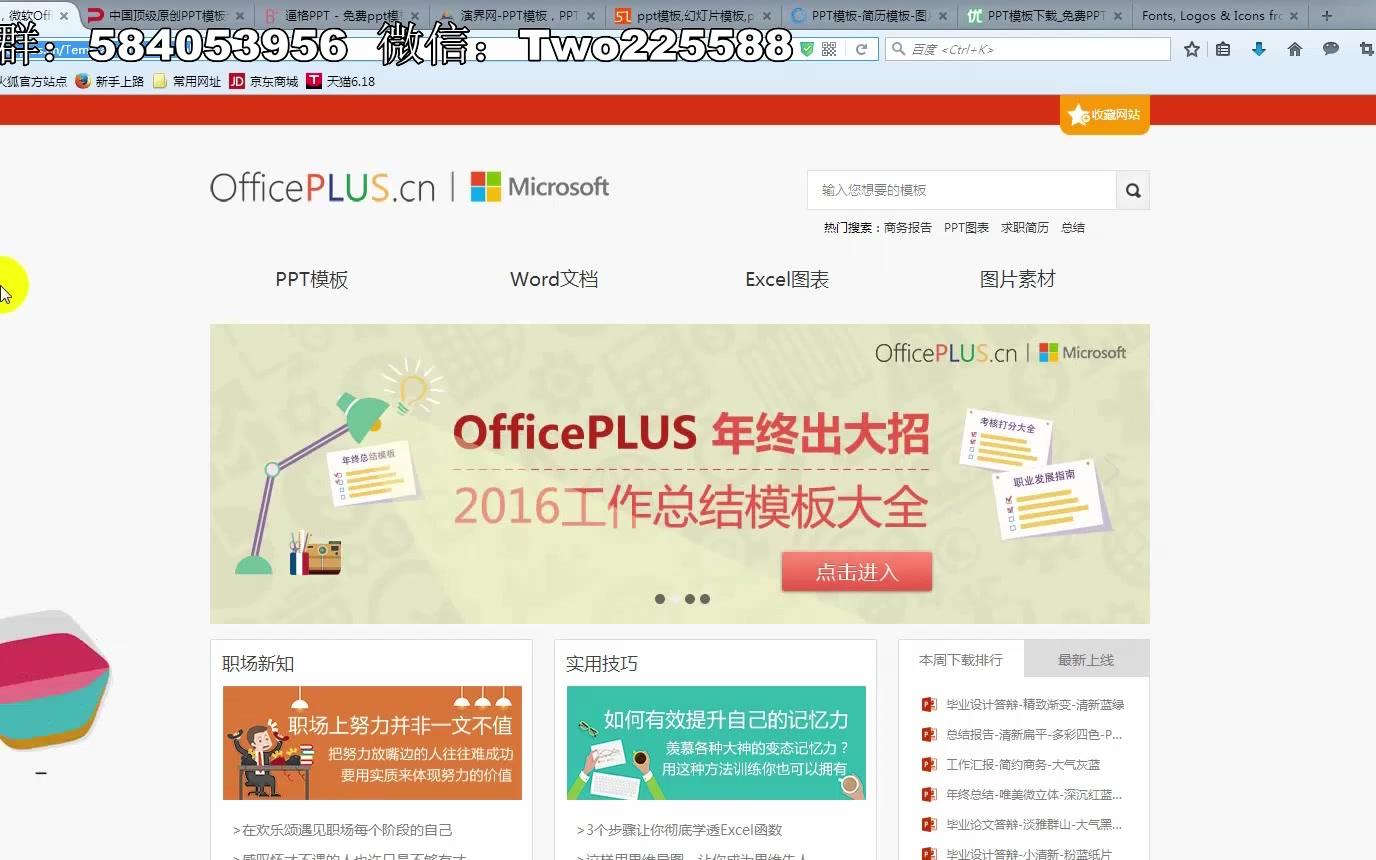Image resolution: width=1376 pixels, height=860 pixels.
Task: Switch to 本周下载排行 ranking tab
Action: point(961,660)
